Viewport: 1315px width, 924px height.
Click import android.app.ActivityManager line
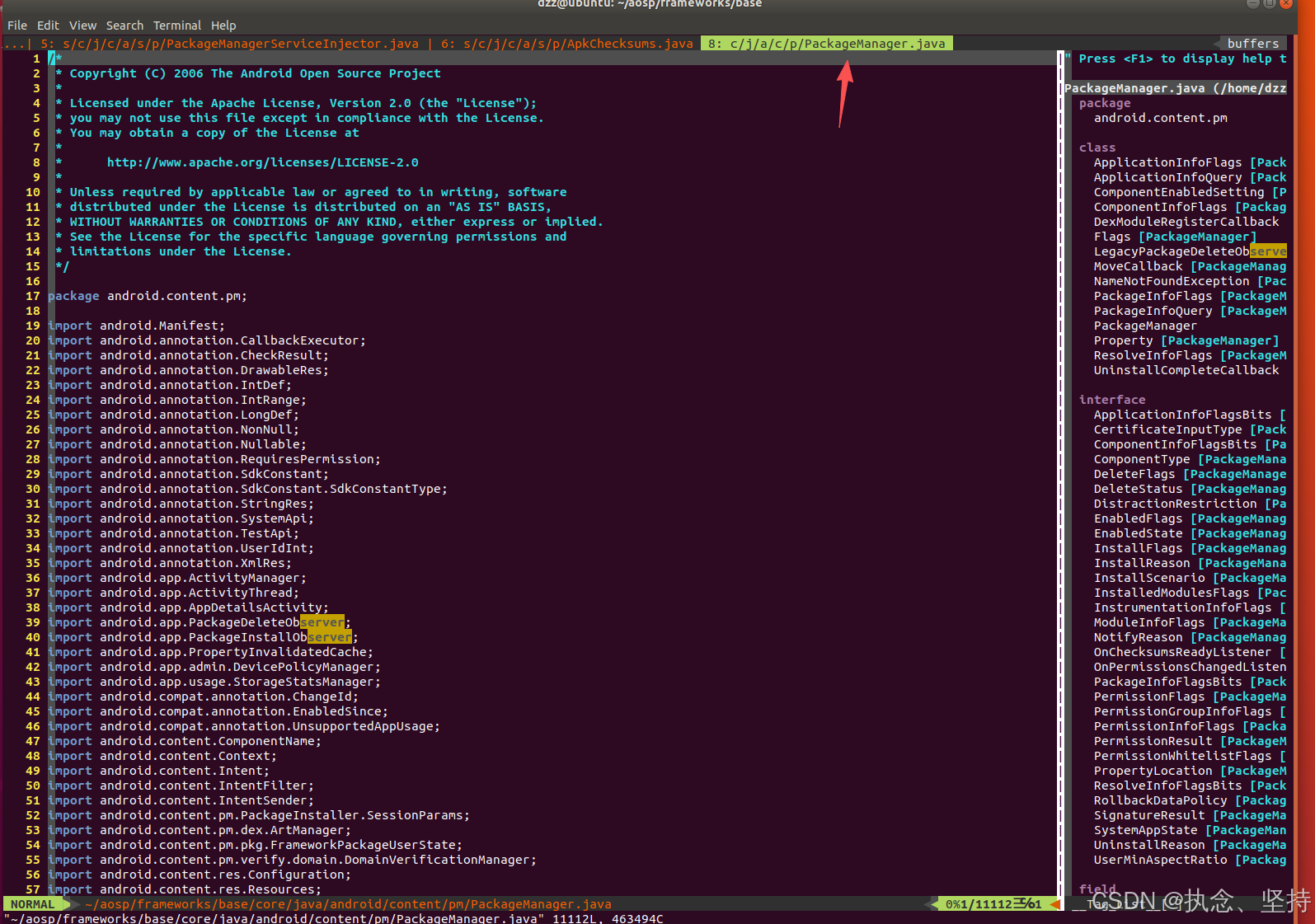tap(177, 578)
